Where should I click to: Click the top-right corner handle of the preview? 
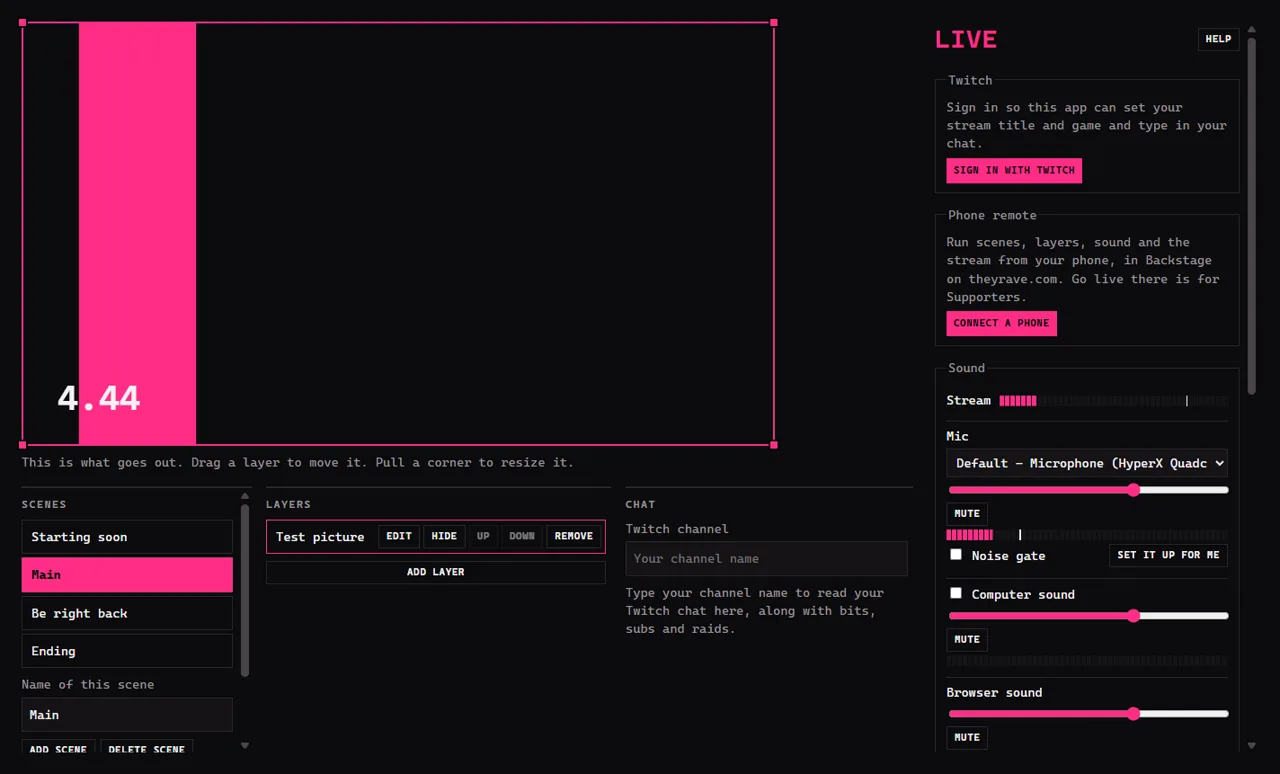click(x=774, y=22)
